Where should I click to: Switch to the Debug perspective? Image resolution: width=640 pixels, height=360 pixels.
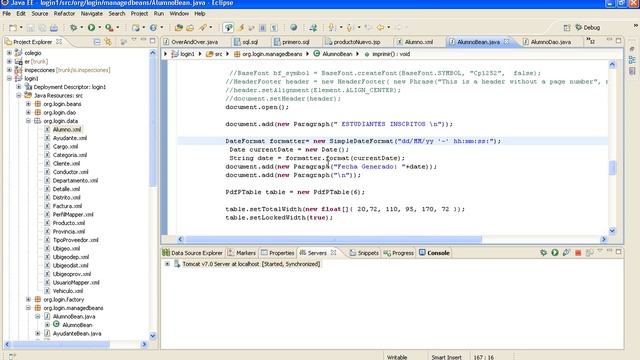(588, 28)
